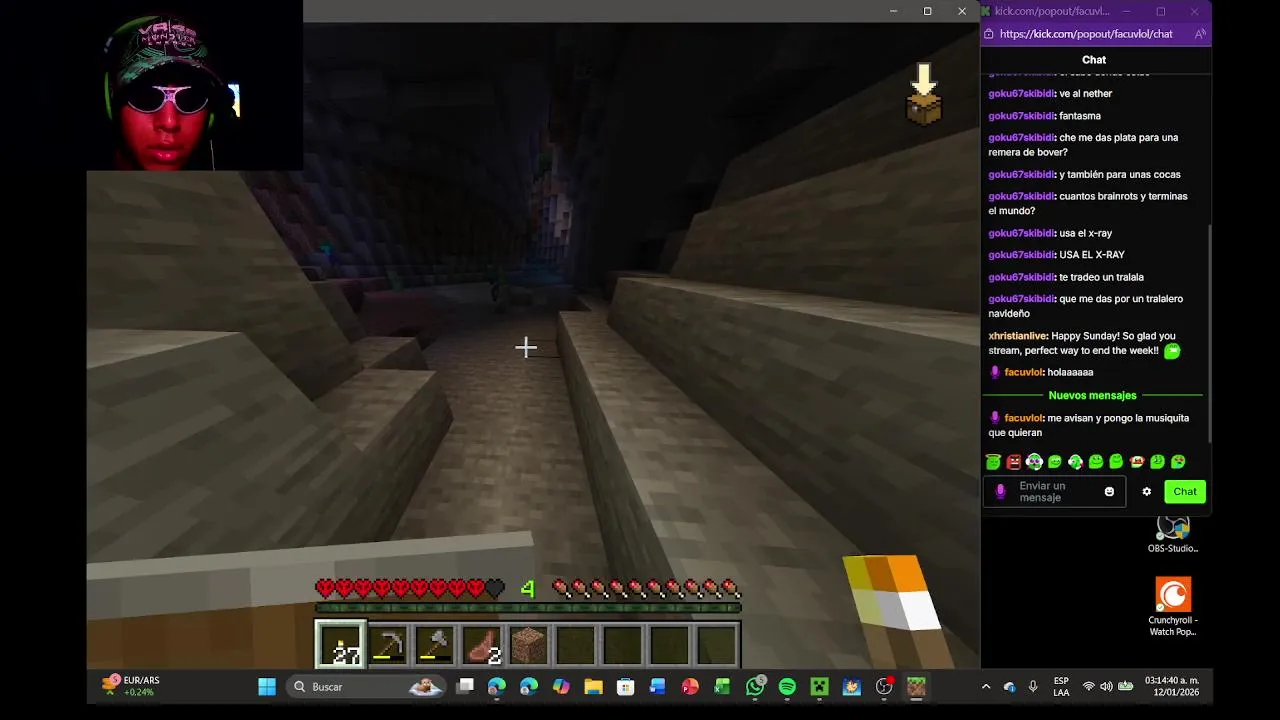Viewport: 1280px width, 720px height.
Task: Click the Windows Start button
Action: point(267,687)
